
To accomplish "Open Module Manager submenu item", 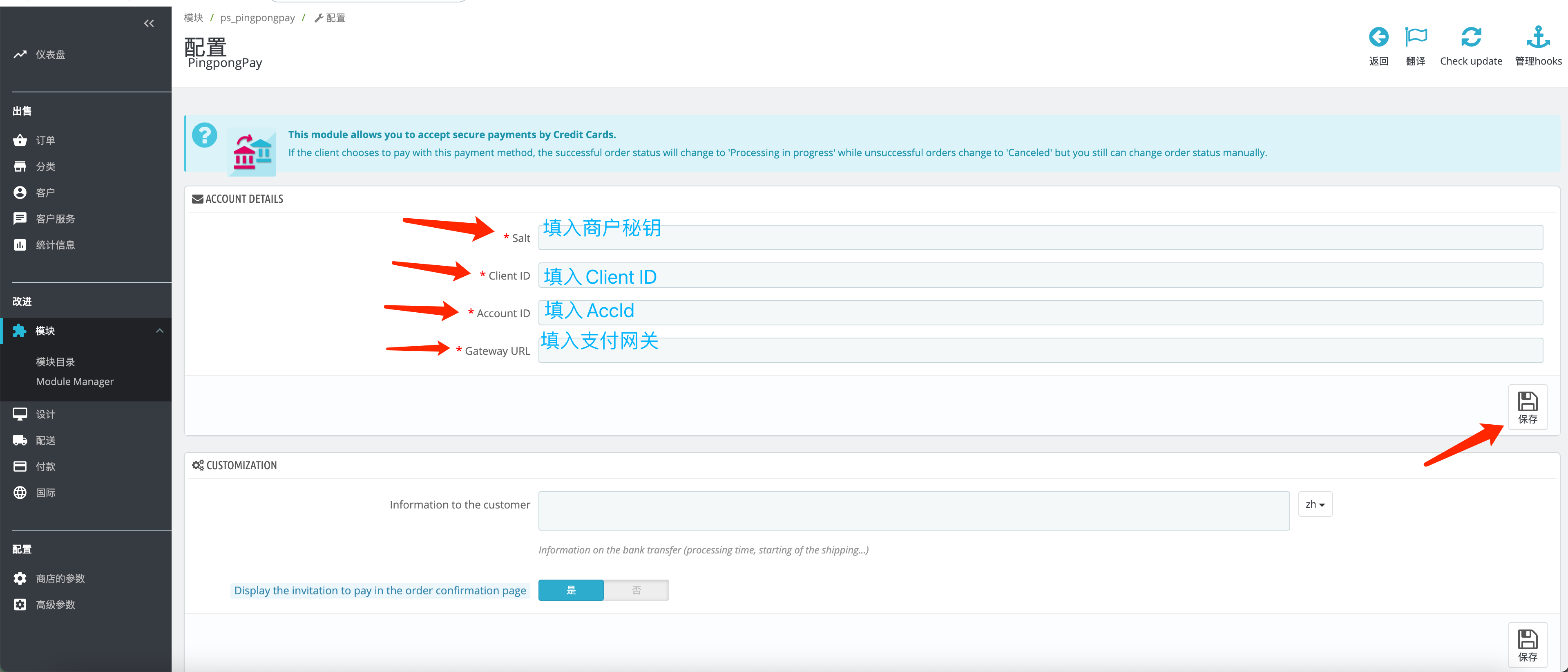I will [75, 381].
